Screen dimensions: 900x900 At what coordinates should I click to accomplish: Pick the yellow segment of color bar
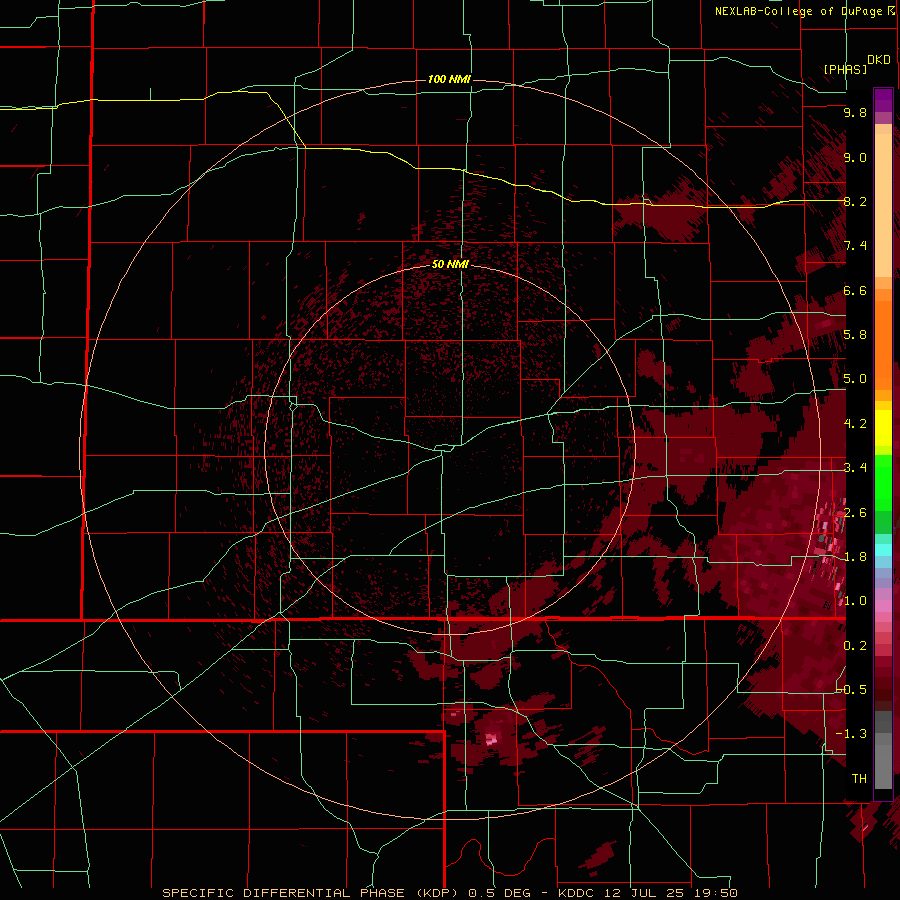pos(883,428)
